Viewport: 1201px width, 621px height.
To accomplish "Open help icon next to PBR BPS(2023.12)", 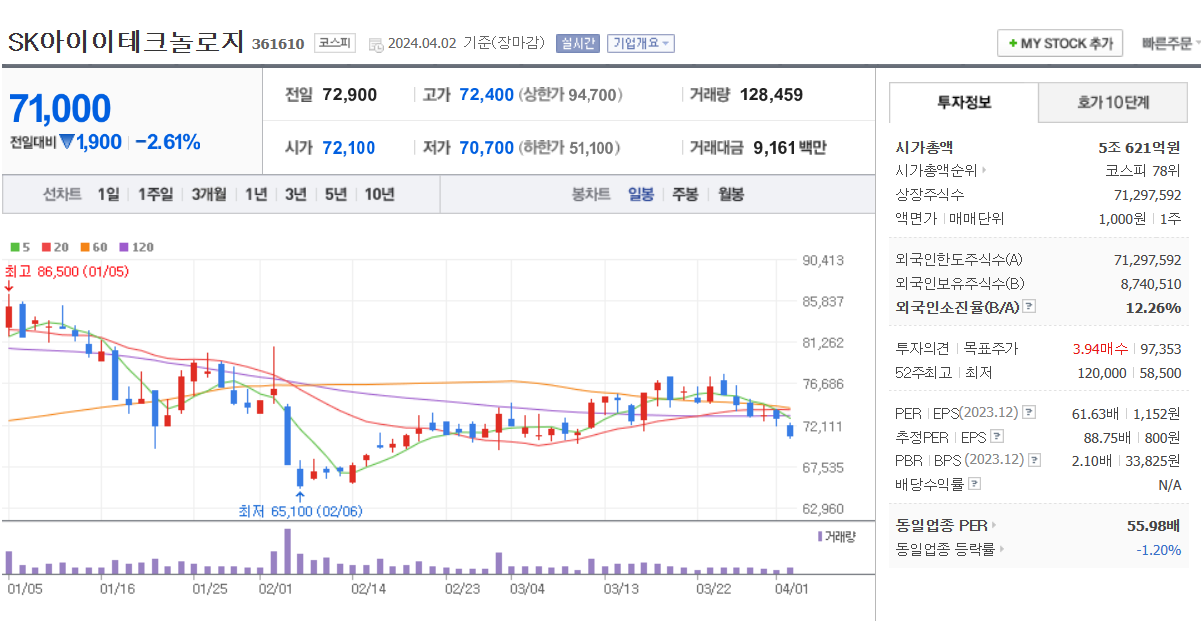I will click(1035, 460).
